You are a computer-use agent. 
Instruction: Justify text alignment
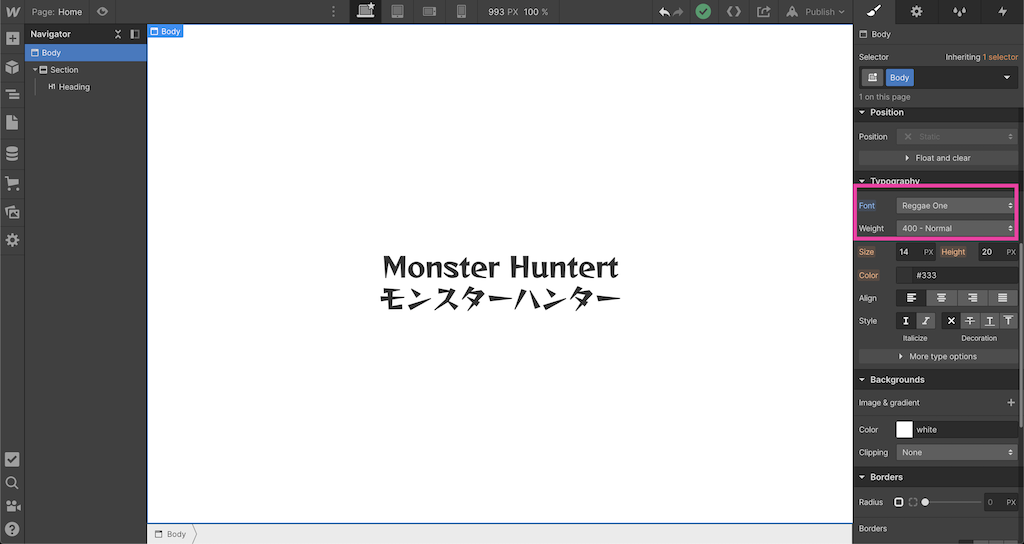click(1002, 298)
